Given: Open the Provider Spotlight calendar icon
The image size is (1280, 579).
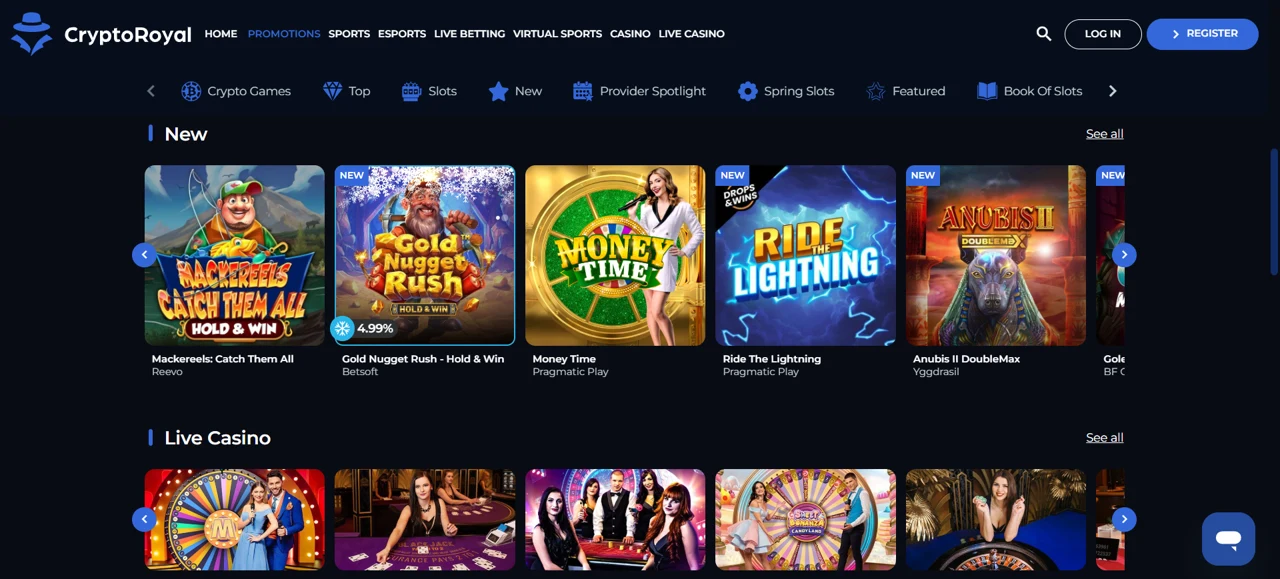Looking at the screenshot, I should click(582, 91).
